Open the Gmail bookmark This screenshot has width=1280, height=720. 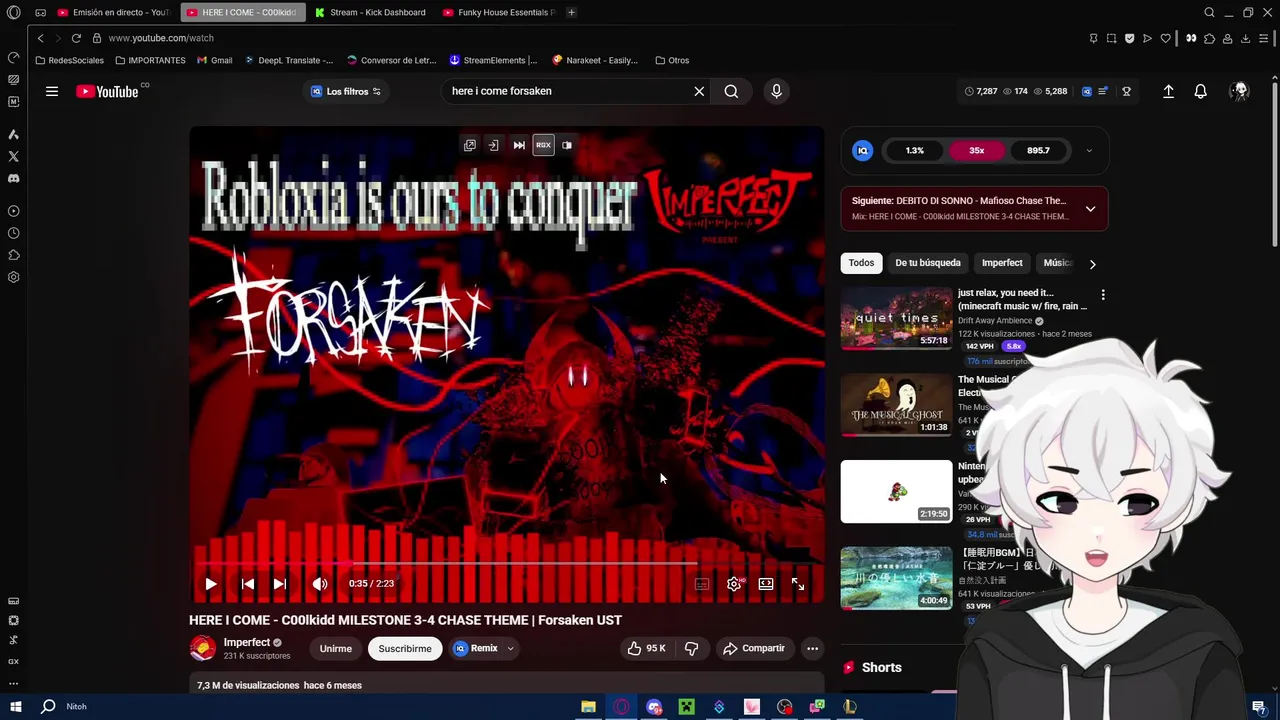[215, 60]
